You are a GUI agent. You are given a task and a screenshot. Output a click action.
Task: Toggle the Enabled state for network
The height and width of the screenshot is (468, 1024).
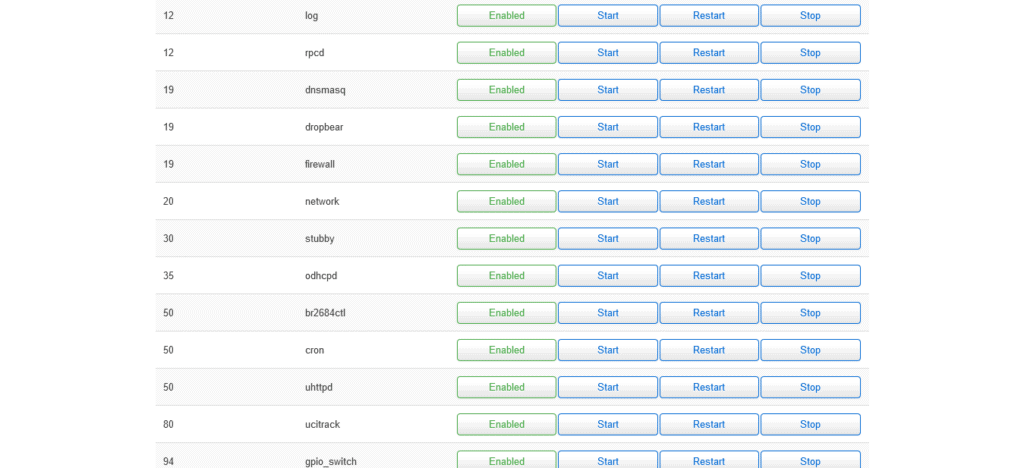coord(506,202)
